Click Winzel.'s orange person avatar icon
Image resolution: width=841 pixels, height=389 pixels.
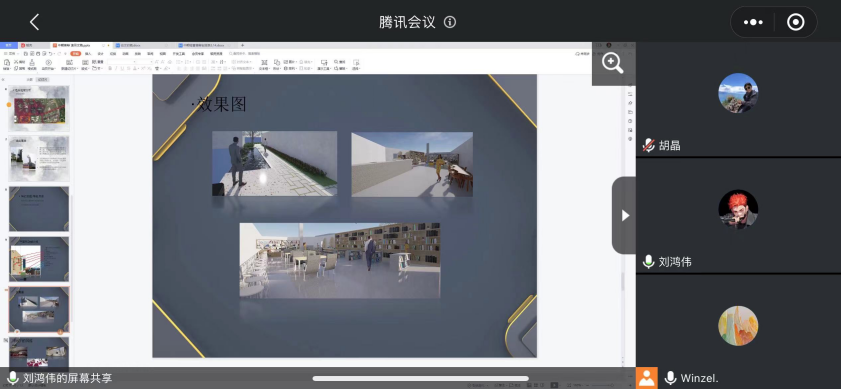(647, 378)
